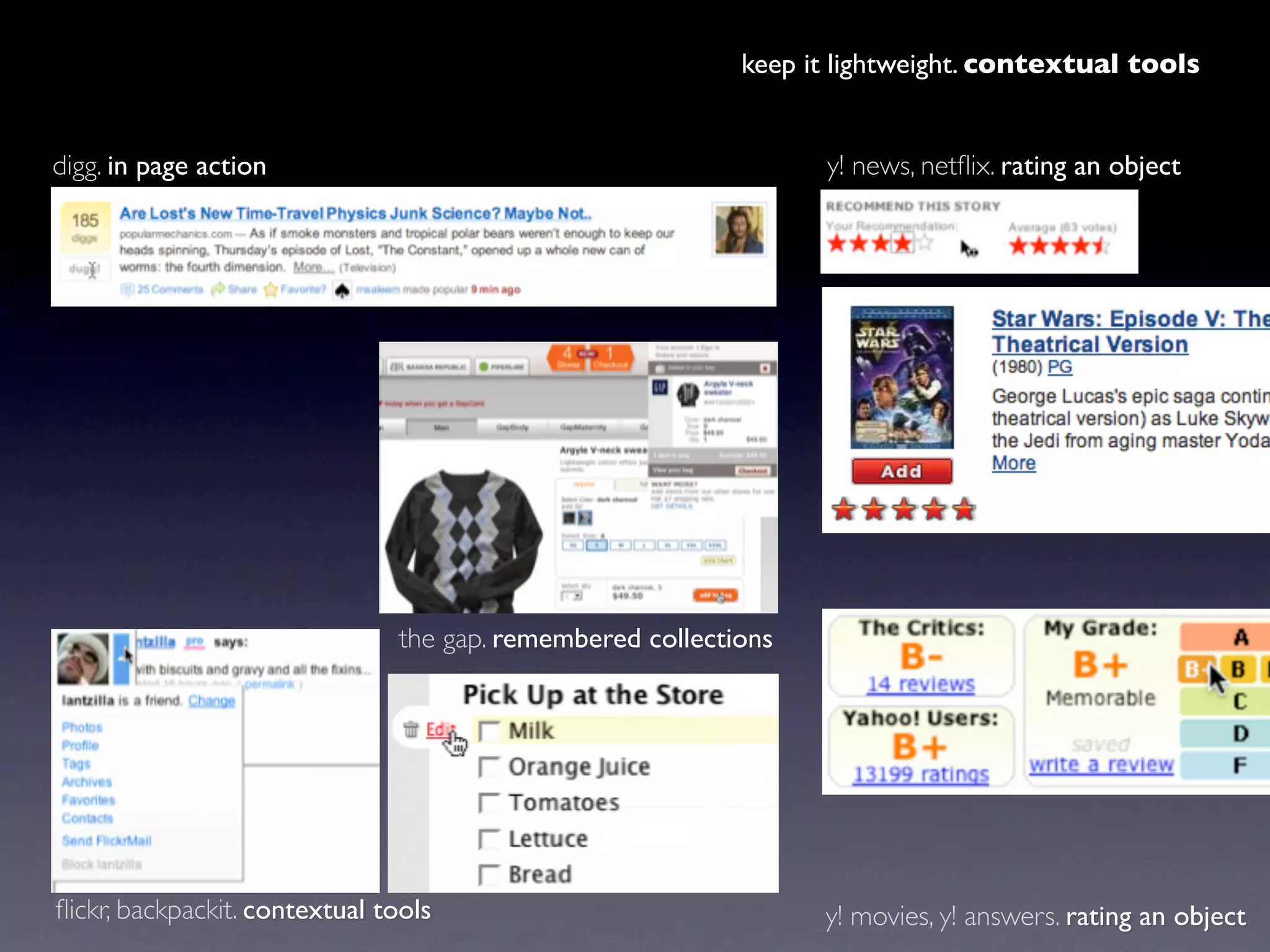Check the Bread checkbox

pos(489,875)
